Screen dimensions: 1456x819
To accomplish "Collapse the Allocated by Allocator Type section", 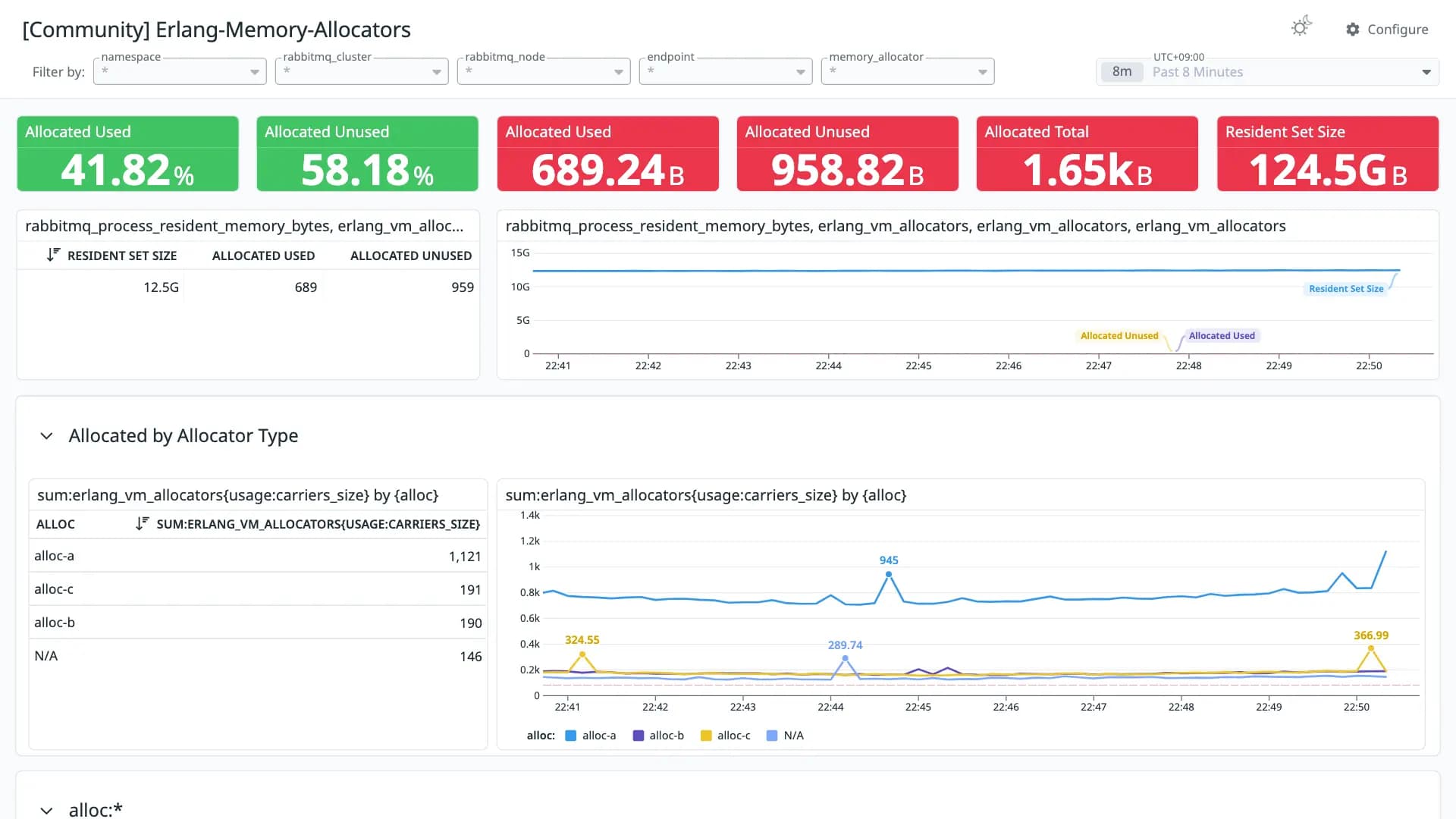I will click(x=46, y=436).
